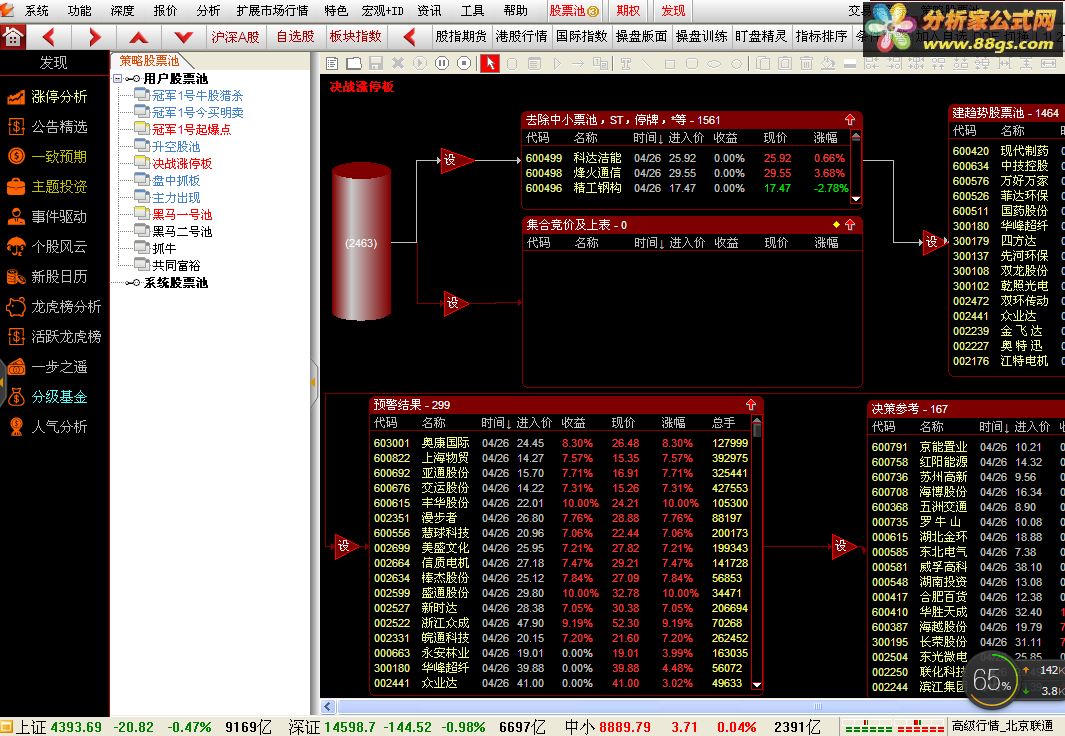
Task: Open the 功能 menu
Action: [79, 10]
